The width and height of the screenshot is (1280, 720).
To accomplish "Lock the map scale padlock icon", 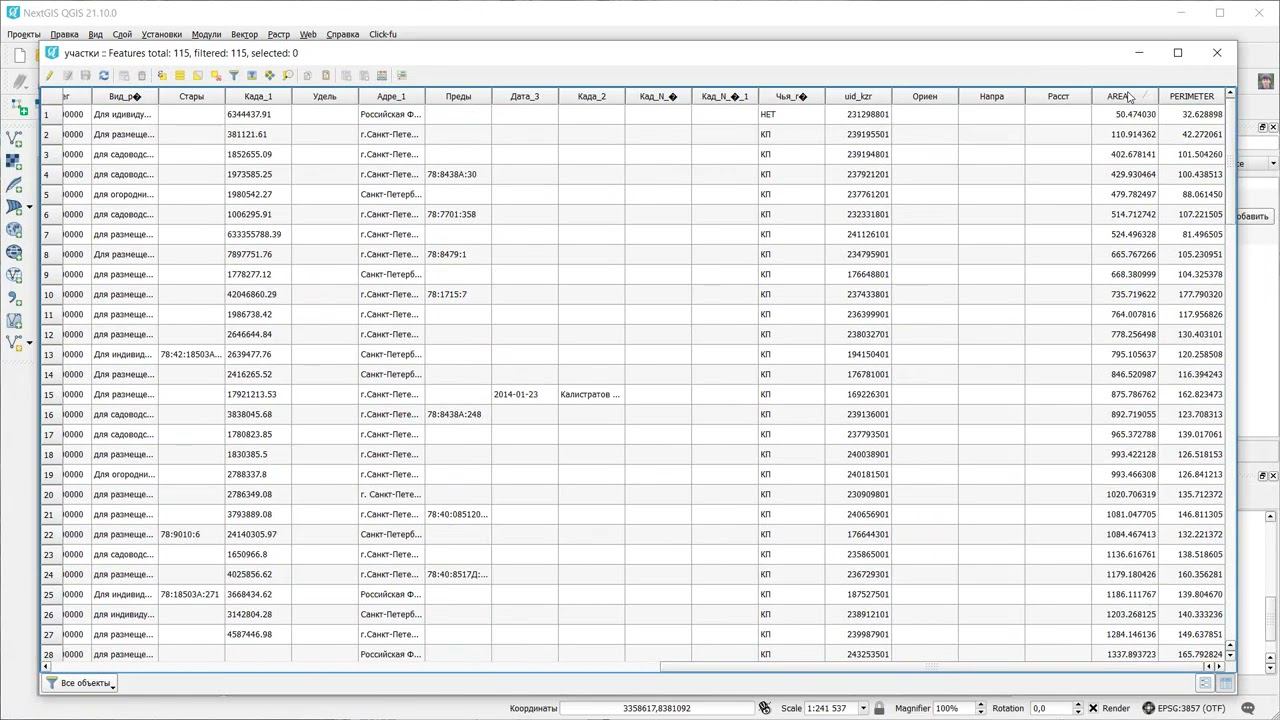I will pos(878,708).
